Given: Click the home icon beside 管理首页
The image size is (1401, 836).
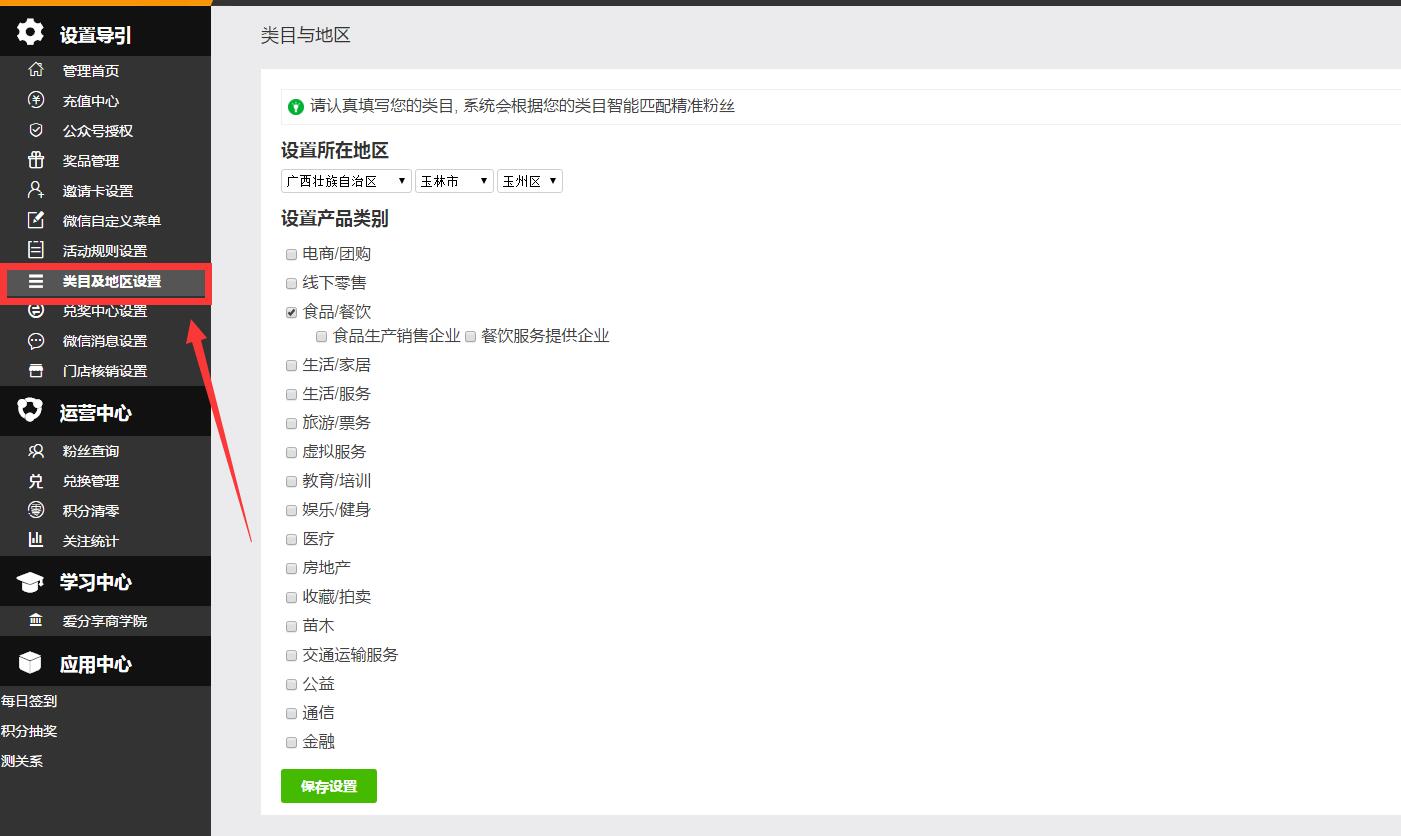Looking at the screenshot, I should [36, 71].
